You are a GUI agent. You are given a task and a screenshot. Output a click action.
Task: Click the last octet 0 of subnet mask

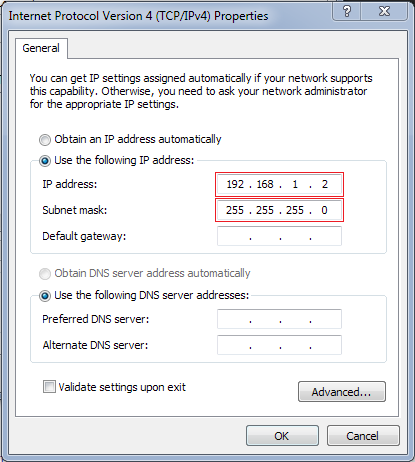pos(324,210)
